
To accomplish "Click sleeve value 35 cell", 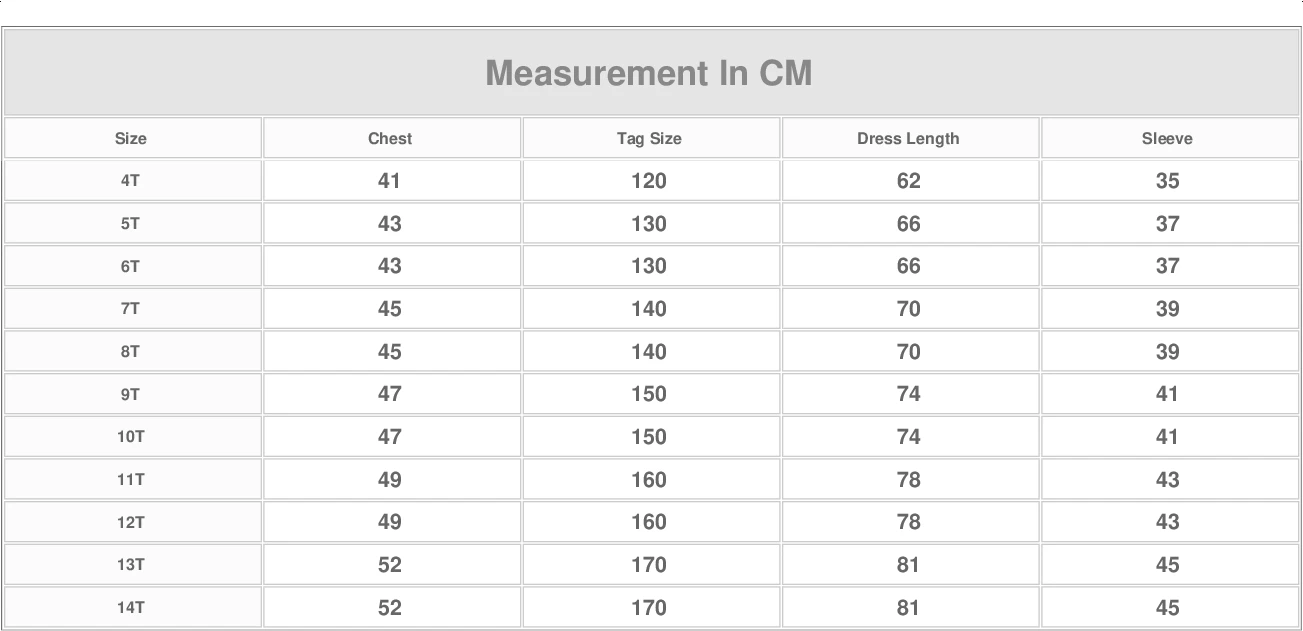I will [x=1167, y=181].
